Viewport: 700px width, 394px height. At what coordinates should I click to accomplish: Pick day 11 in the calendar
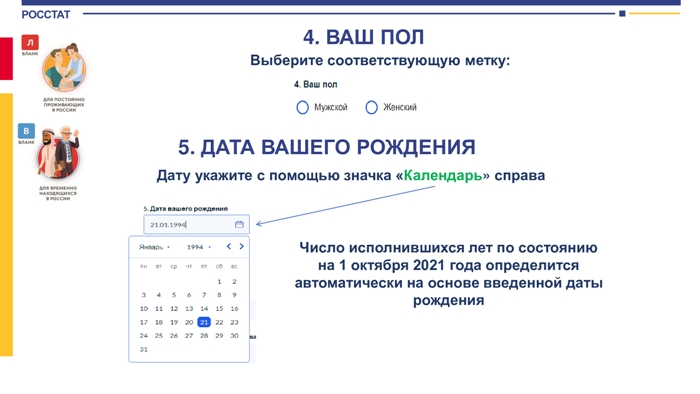(x=158, y=309)
